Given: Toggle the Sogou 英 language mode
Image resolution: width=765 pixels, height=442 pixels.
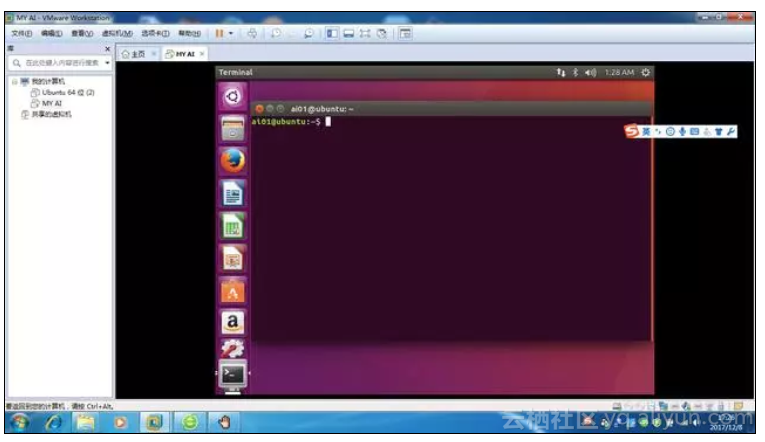Looking at the screenshot, I should (646, 131).
